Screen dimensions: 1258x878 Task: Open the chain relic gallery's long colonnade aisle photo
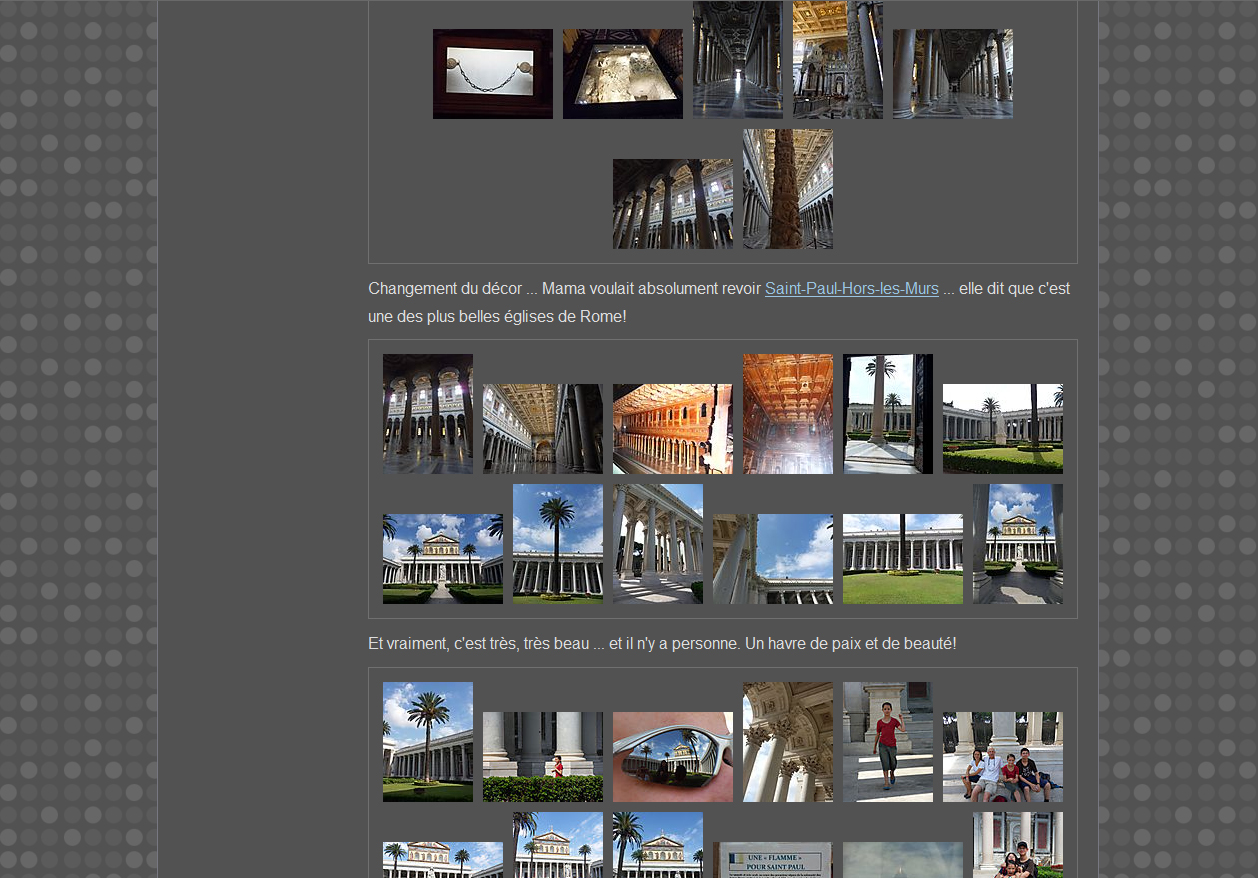tap(952, 74)
